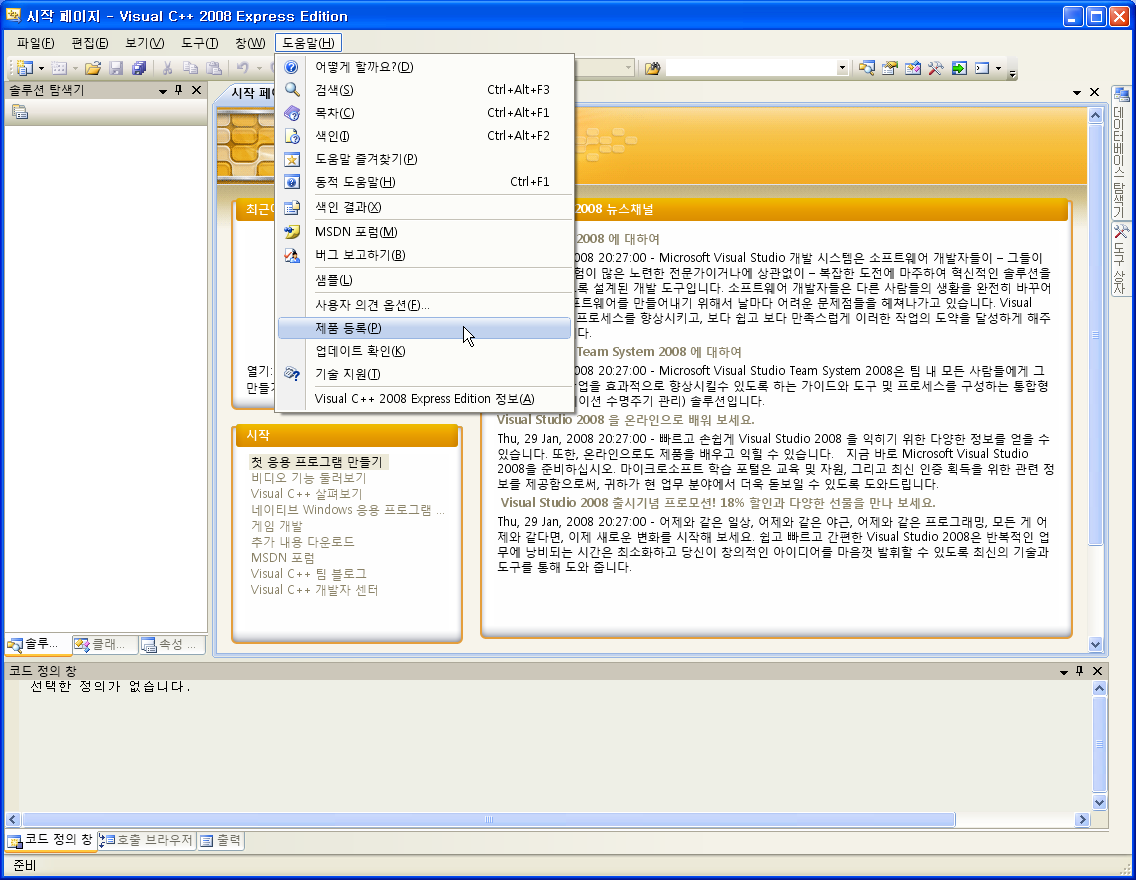Toggle auto-hide pin on Solution Explorer
Viewport: 1136px width, 880px height.
(179, 91)
